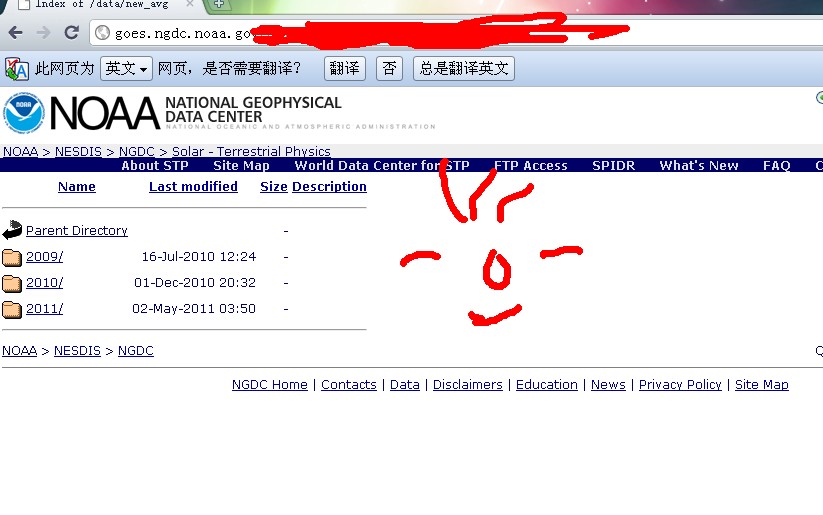Image resolution: width=823 pixels, height=515 pixels.
Task: Sort listing by the Size column
Action: (x=273, y=186)
